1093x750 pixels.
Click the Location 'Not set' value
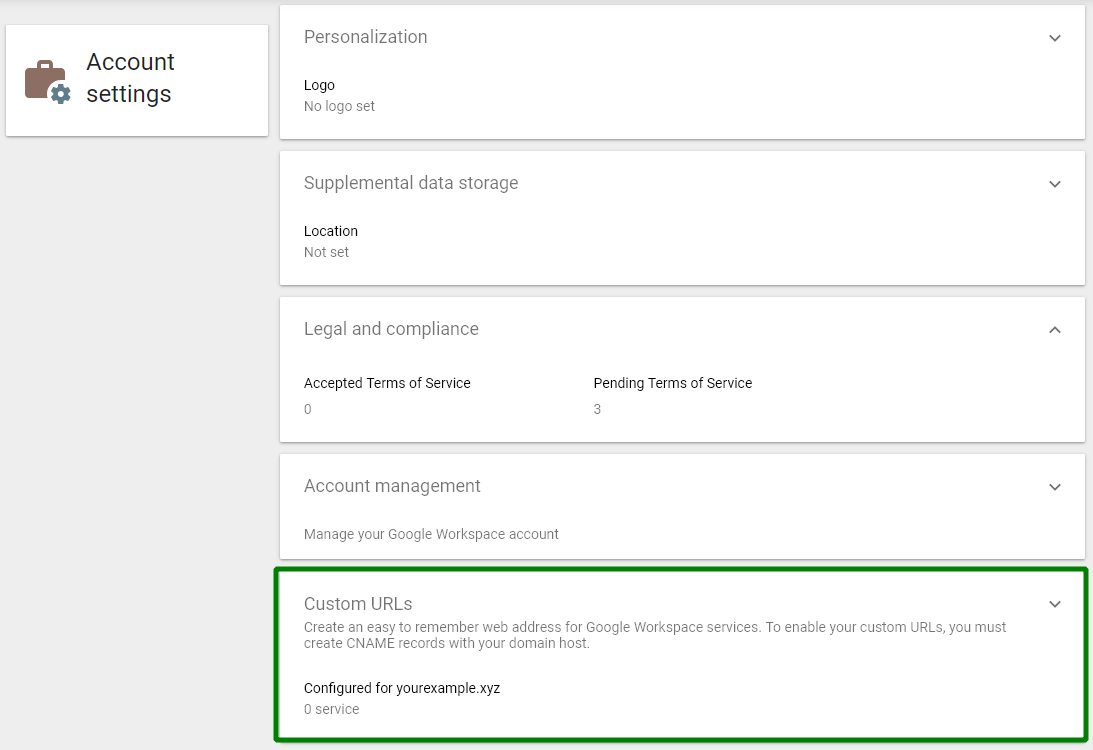click(x=326, y=252)
